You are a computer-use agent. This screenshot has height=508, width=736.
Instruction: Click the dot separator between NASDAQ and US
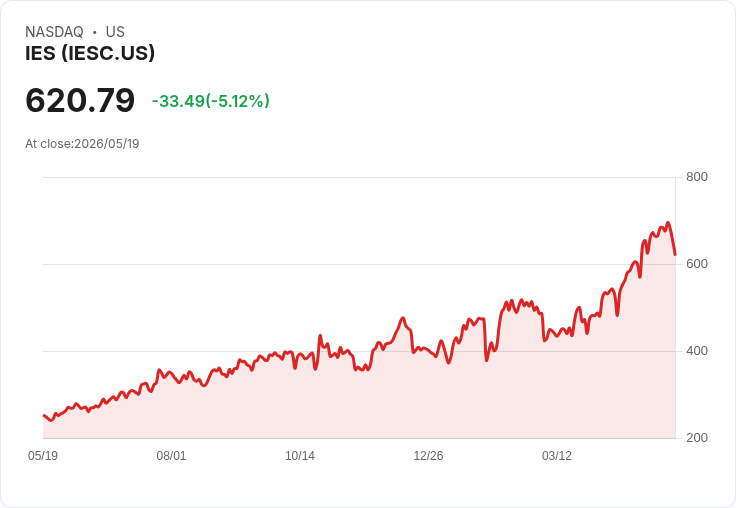pos(95,32)
